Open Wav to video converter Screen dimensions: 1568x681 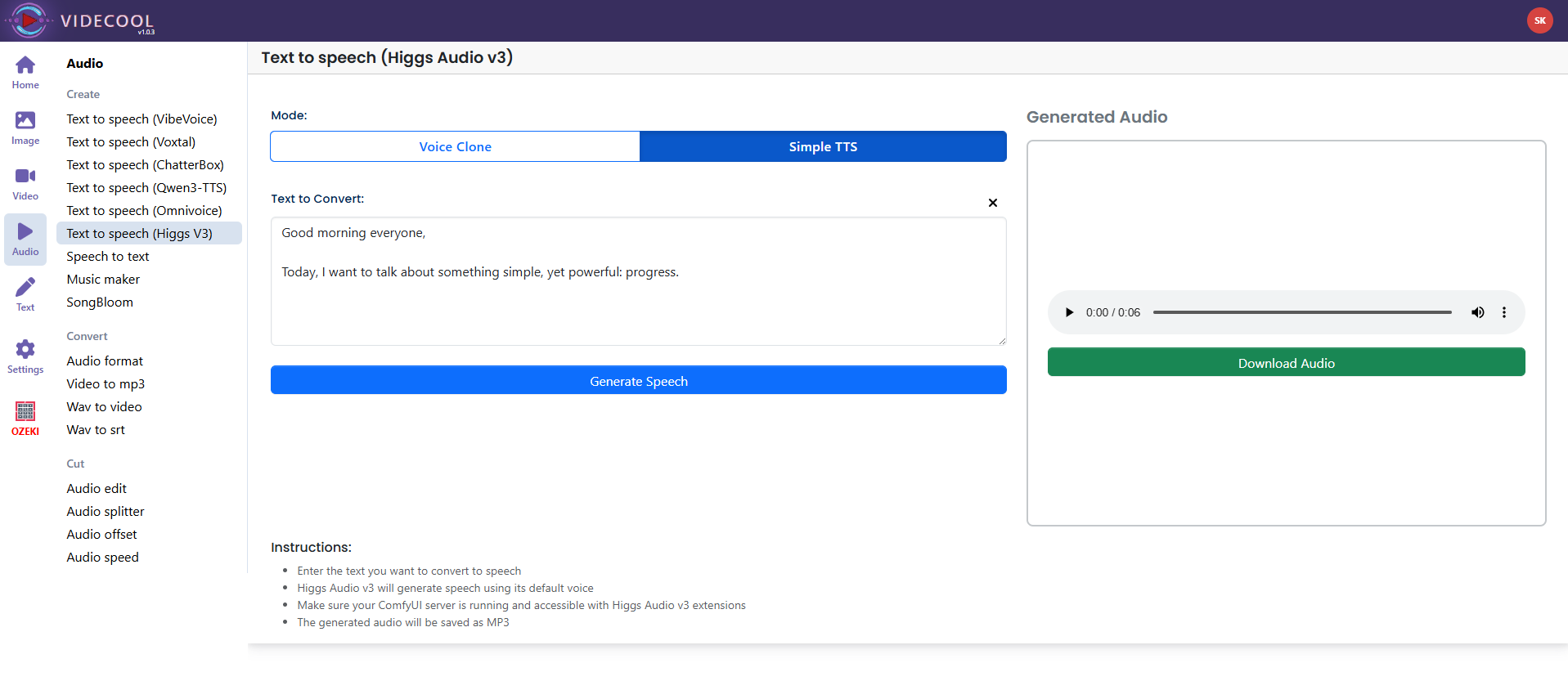point(104,407)
